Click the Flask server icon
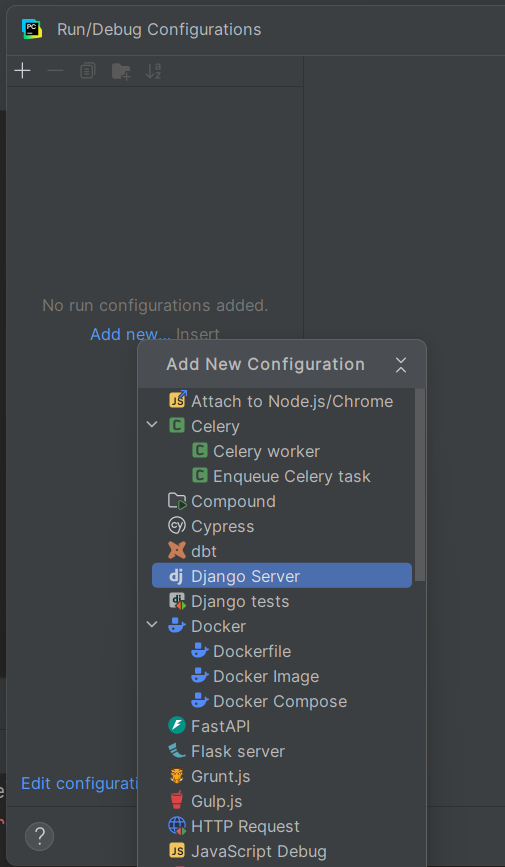 [x=176, y=751]
